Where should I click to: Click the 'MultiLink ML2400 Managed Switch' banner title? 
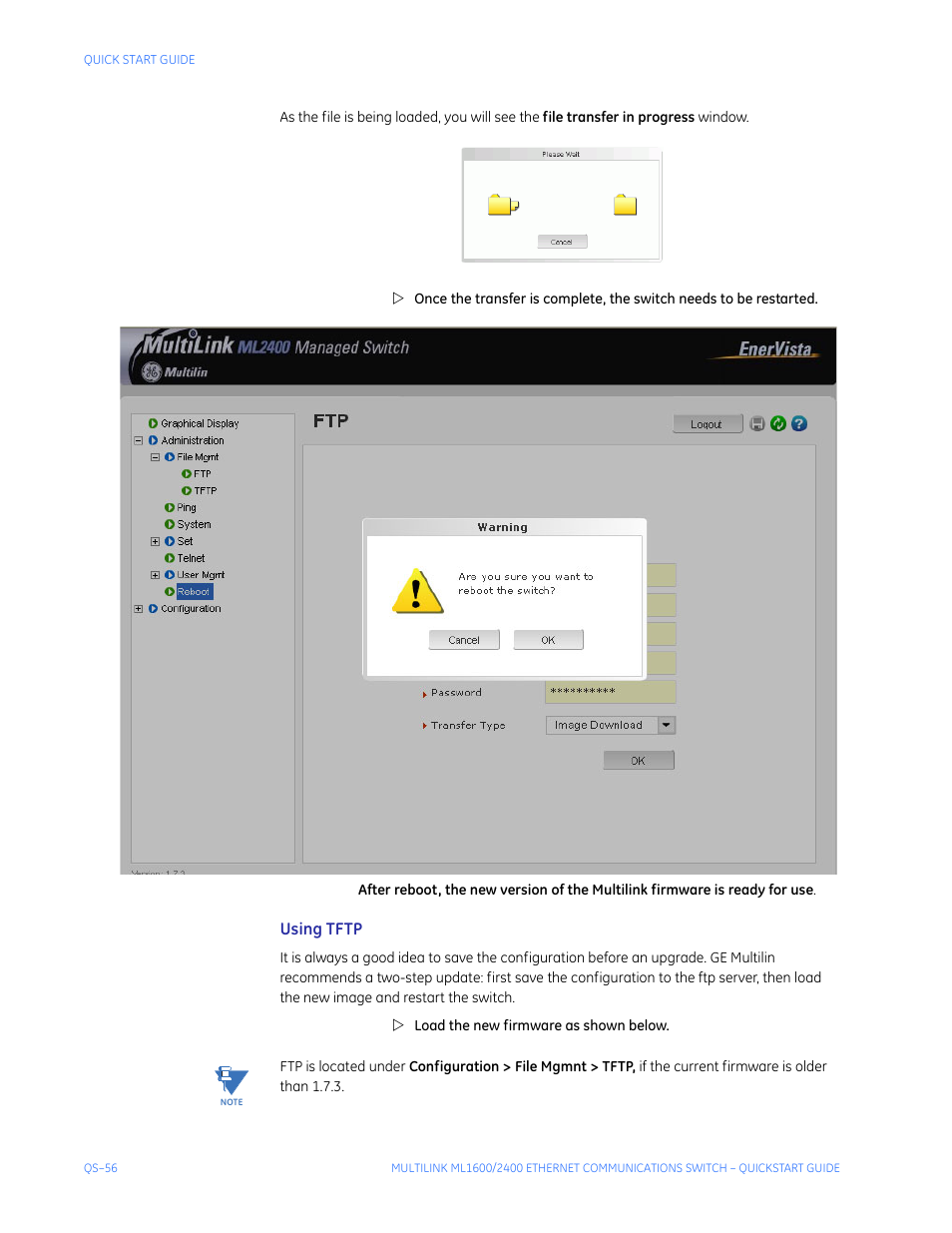pos(276,346)
